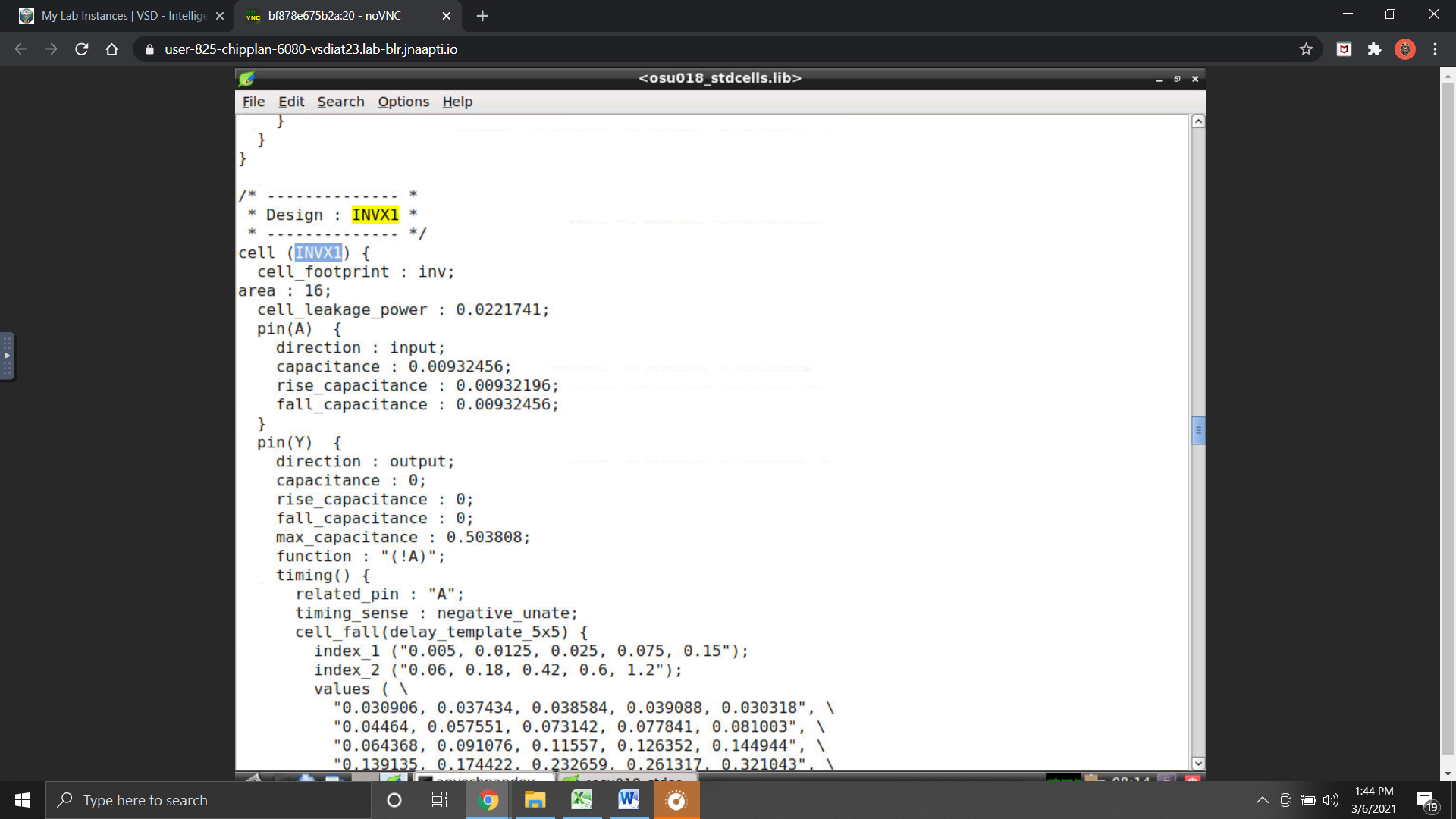Launch Microsoft Excel from the taskbar
Image resolution: width=1456 pixels, height=819 pixels.
pyautogui.click(x=582, y=799)
